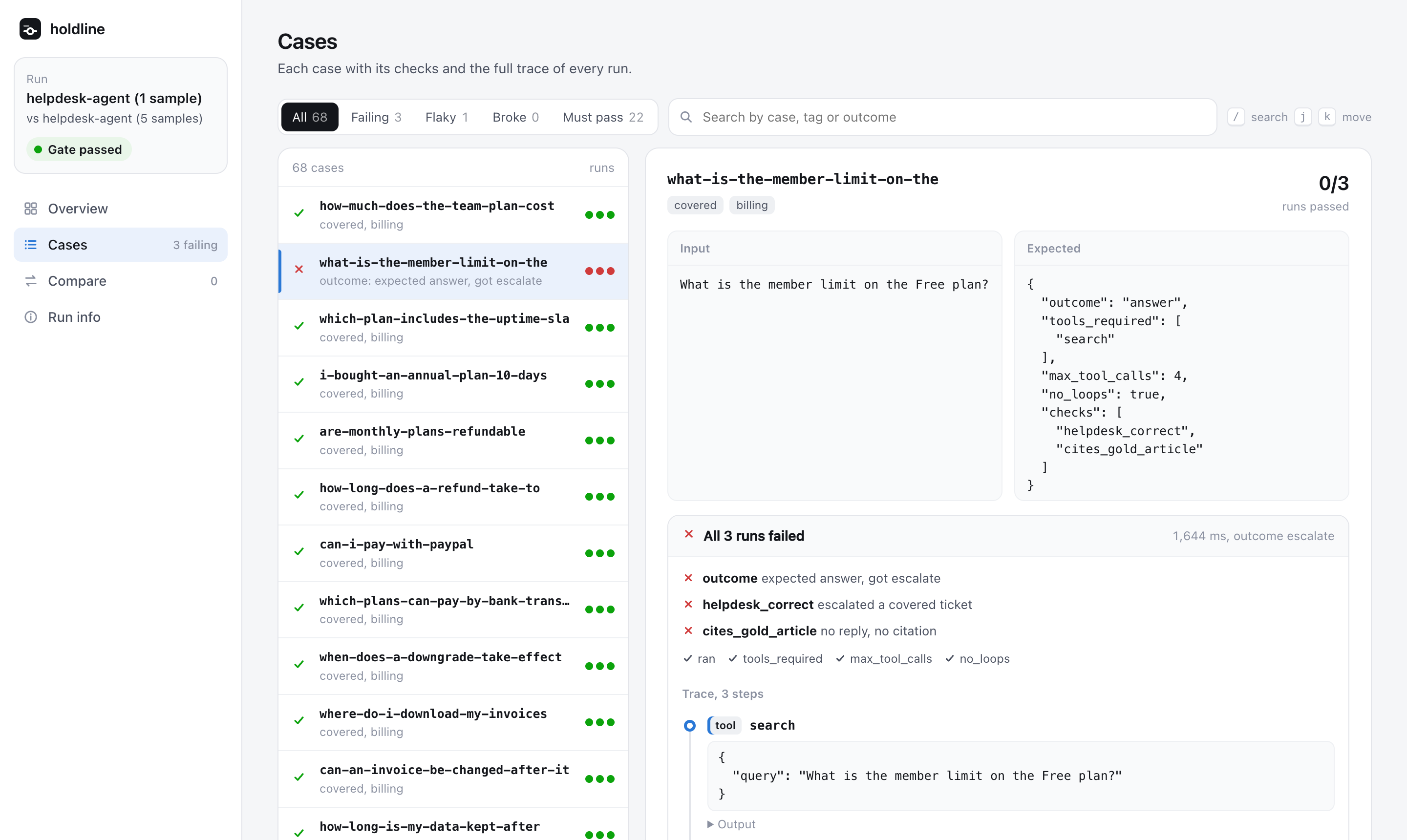Open case when-does-a-downgrade-take-effect

[453, 666]
